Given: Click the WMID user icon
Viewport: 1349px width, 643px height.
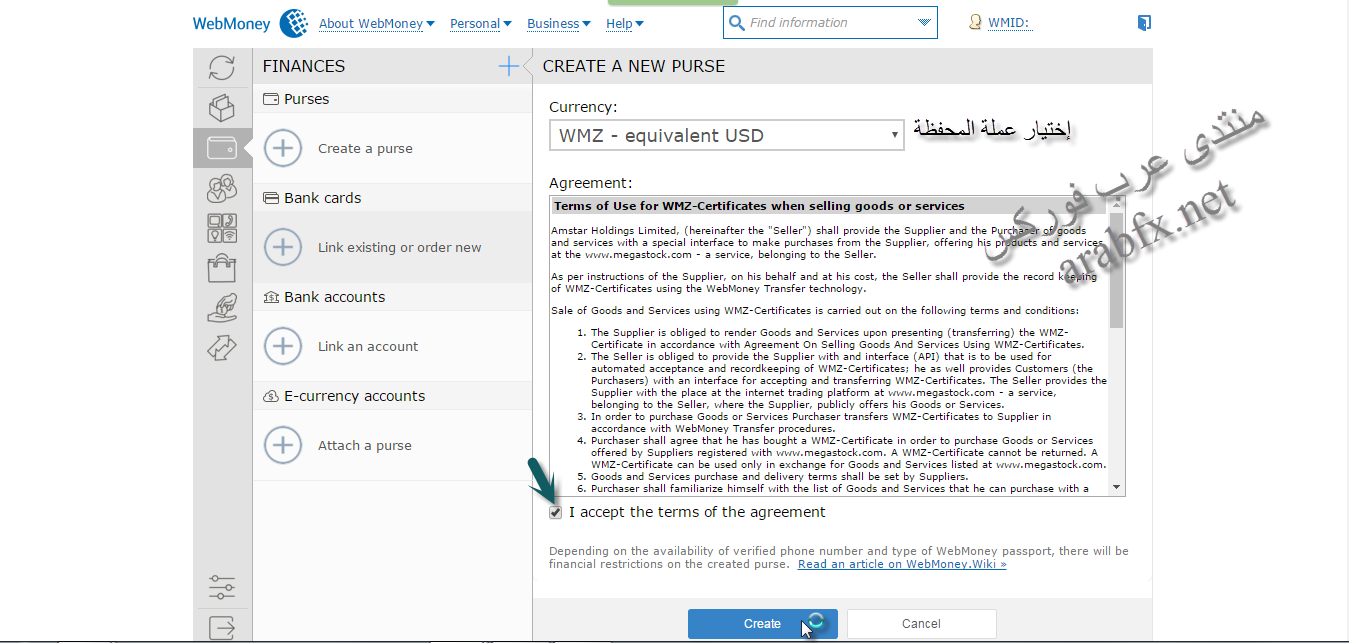Looking at the screenshot, I should point(975,22).
